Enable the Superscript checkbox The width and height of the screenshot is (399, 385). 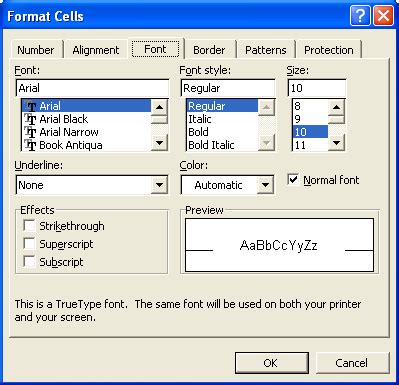coord(29,244)
